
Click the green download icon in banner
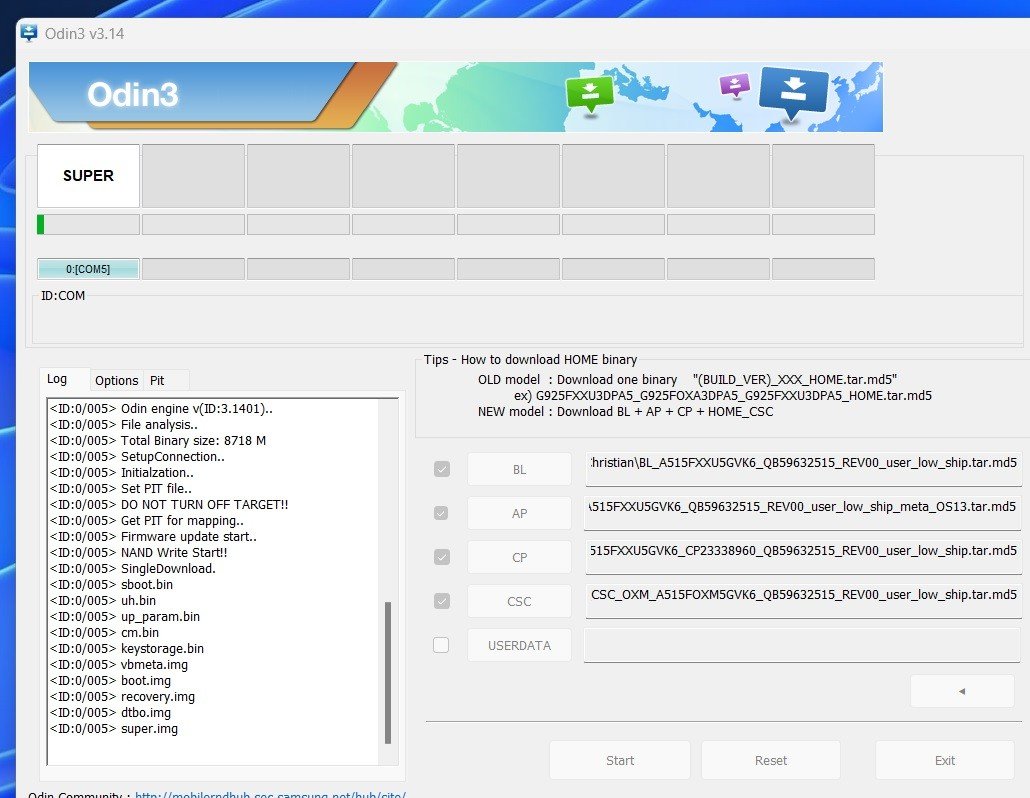[x=589, y=92]
